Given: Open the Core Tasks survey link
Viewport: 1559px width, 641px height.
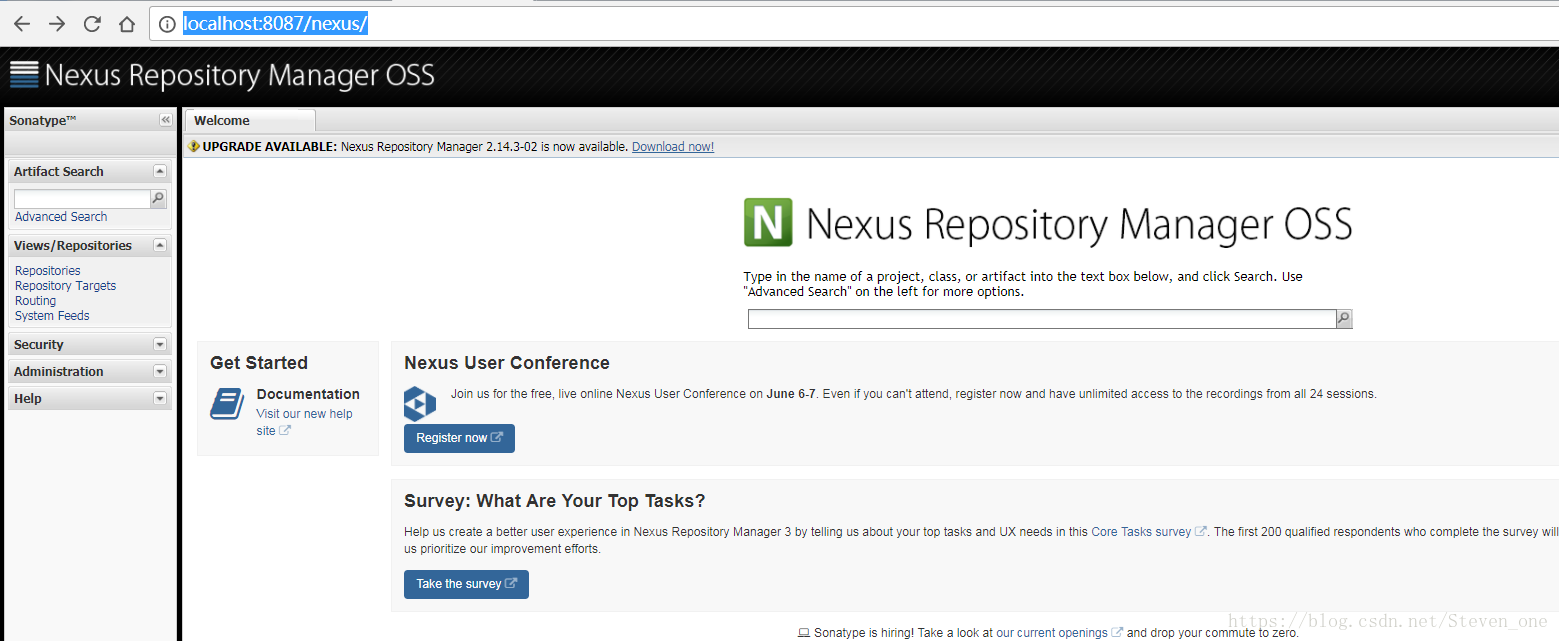Looking at the screenshot, I should click(x=1141, y=532).
